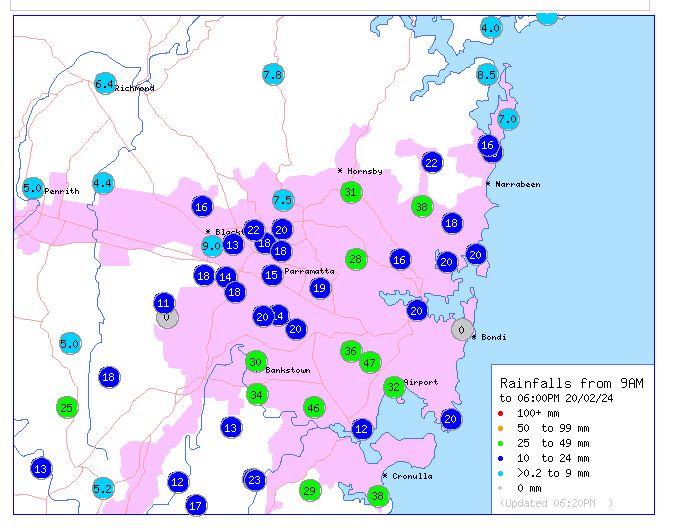Select the green 28 rainfall marker
The height and width of the screenshot is (528, 691).
[x=355, y=259]
